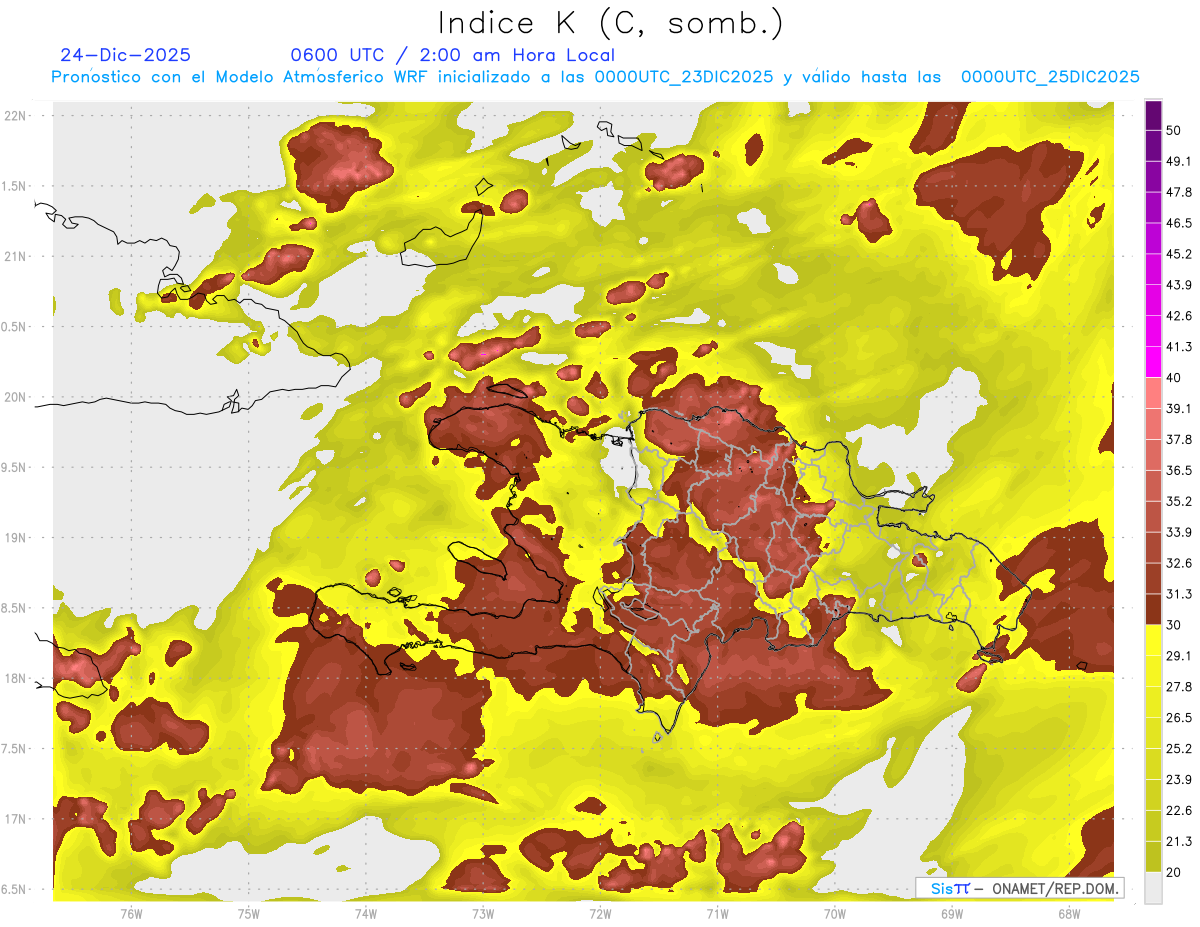Screen dimensions: 1200x927
Task: Click the truncated latitude label '0.5N'
Action: [x=14, y=327]
